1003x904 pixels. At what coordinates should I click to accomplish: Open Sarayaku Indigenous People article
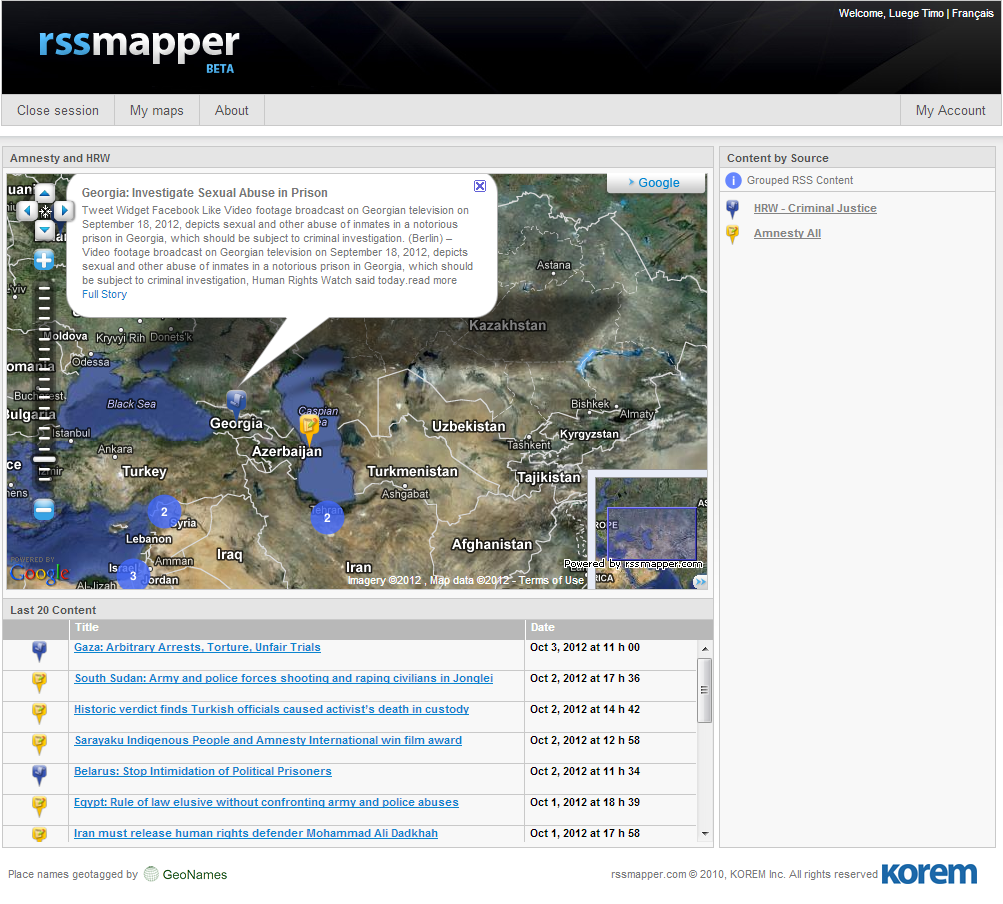pos(268,740)
